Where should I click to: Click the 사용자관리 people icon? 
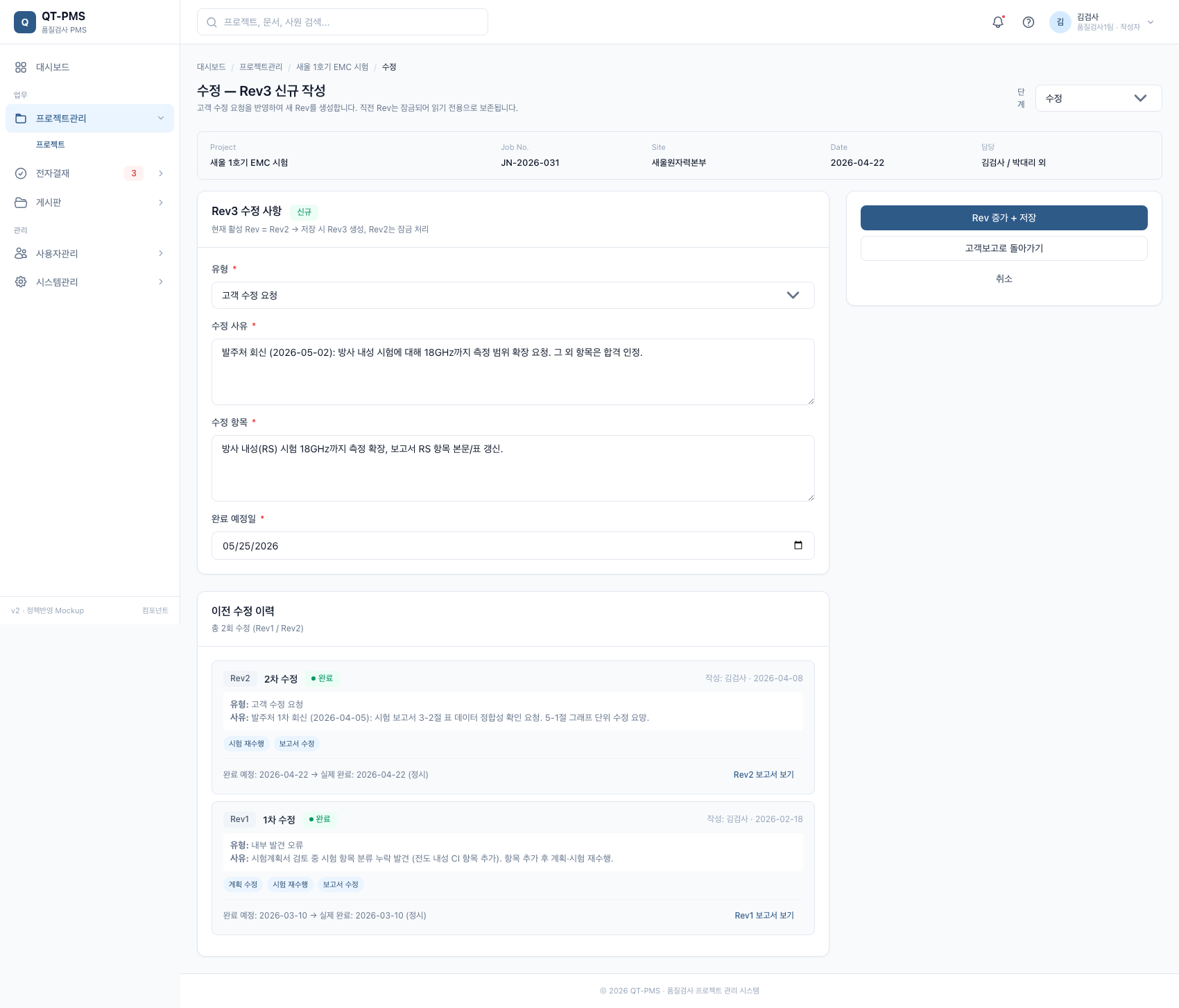[21, 253]
